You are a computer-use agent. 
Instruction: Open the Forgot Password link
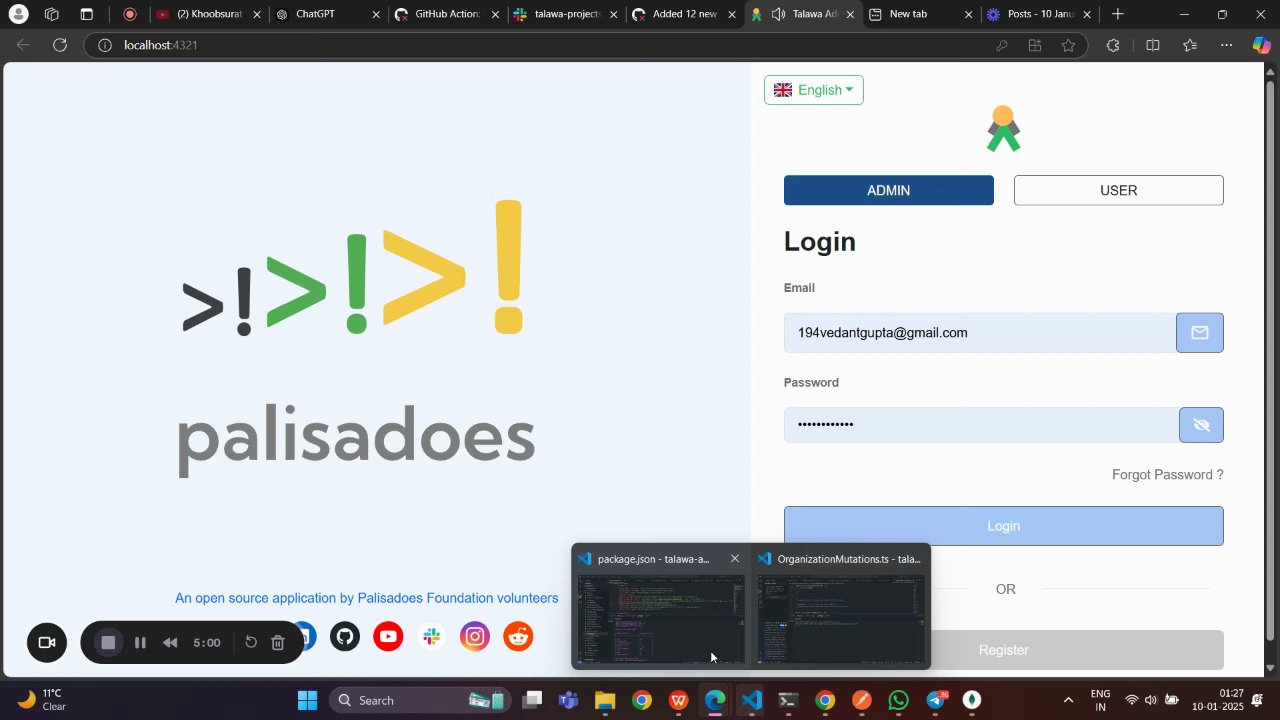point(1168,475)
